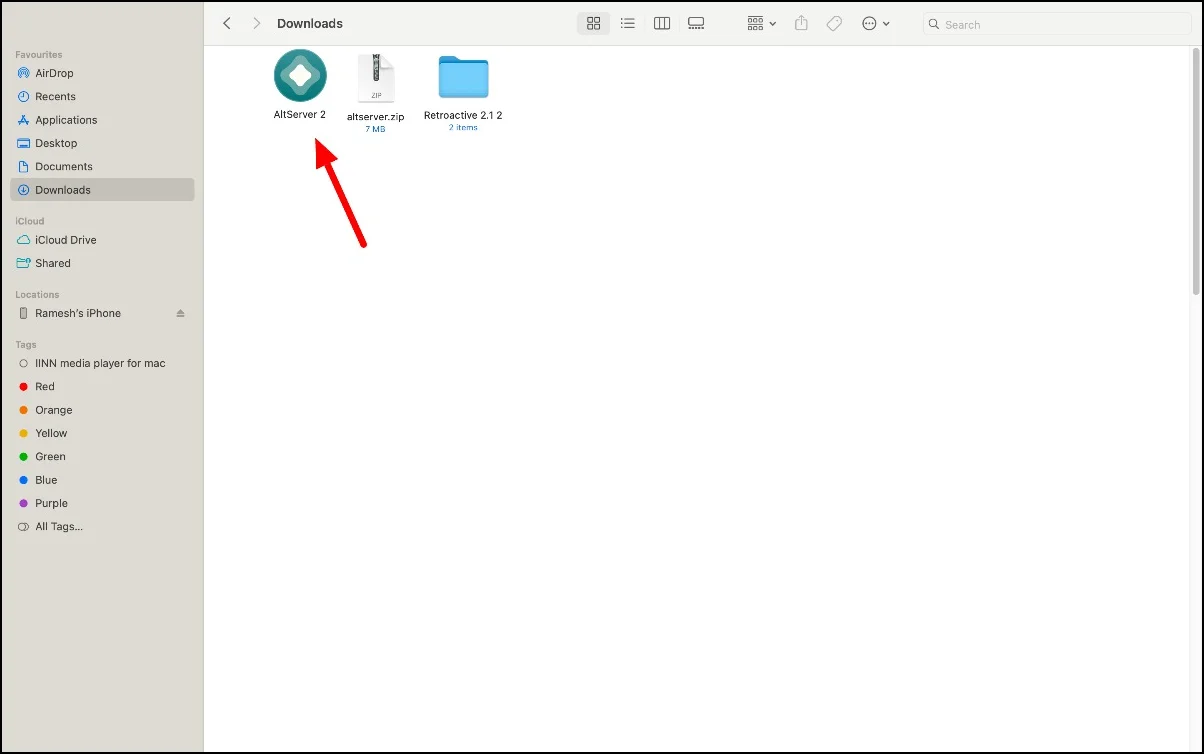This screenshot has height=754, width=1204.
Task: Filter by the Purple tag
Action: pos(102,503)
